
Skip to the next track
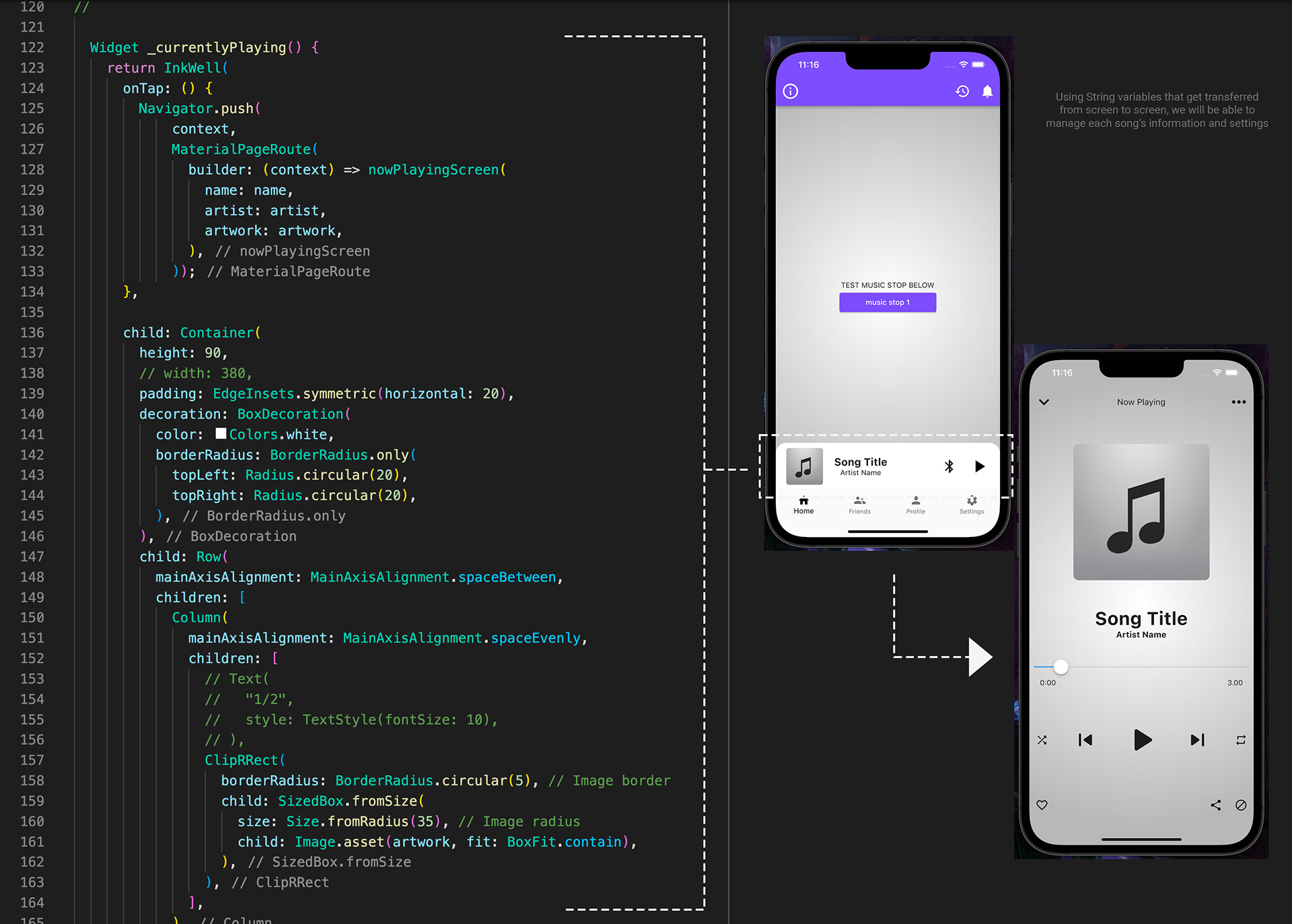coord(1197,740)
